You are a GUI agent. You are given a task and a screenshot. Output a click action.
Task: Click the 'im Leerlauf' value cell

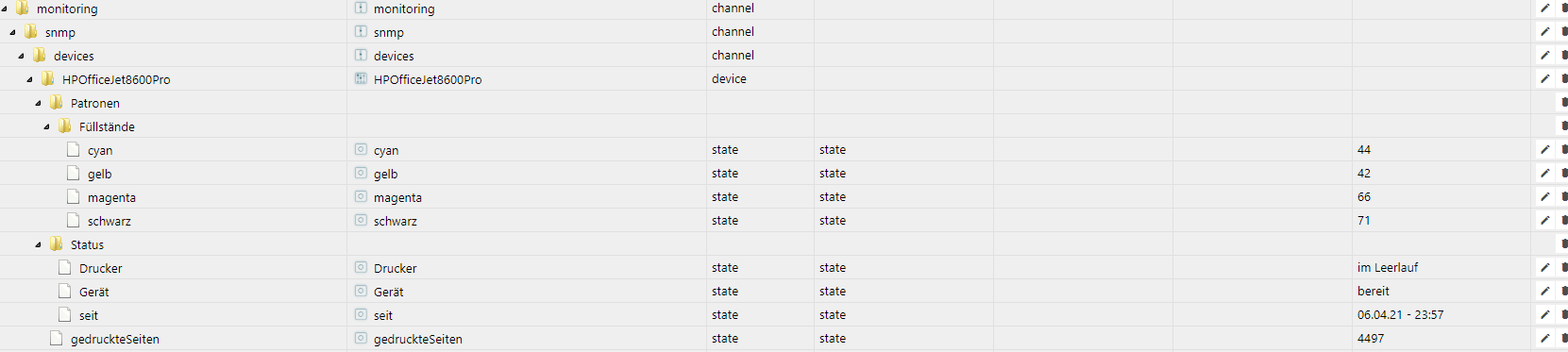[1388, 267]
